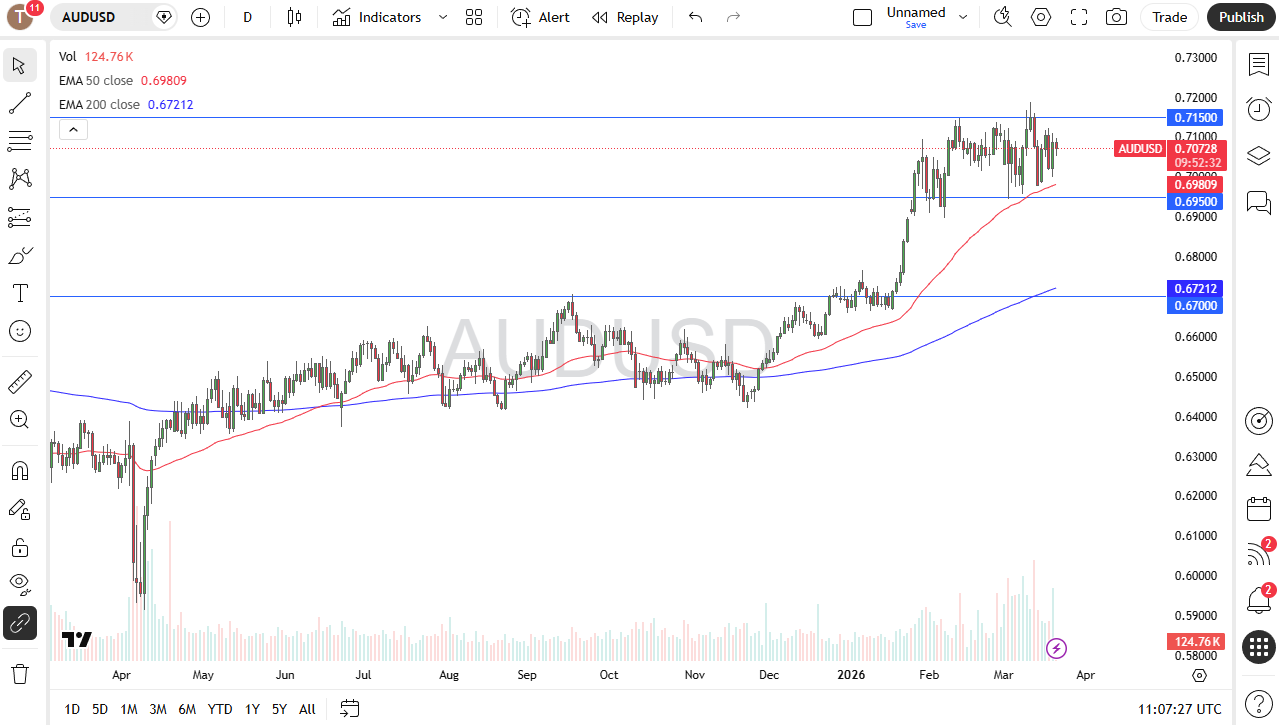
Task: Undo the last chart action
Action: (696, 17)
